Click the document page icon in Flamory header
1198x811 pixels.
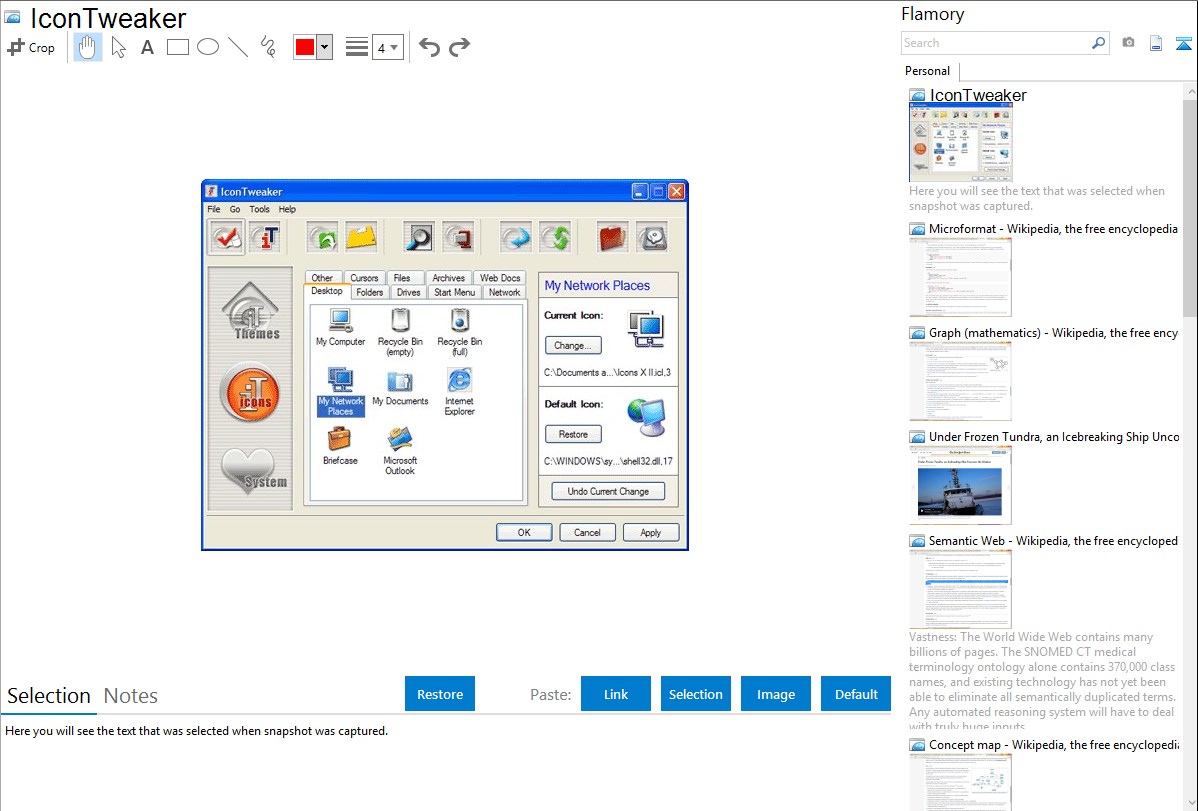coord(1156,43)
